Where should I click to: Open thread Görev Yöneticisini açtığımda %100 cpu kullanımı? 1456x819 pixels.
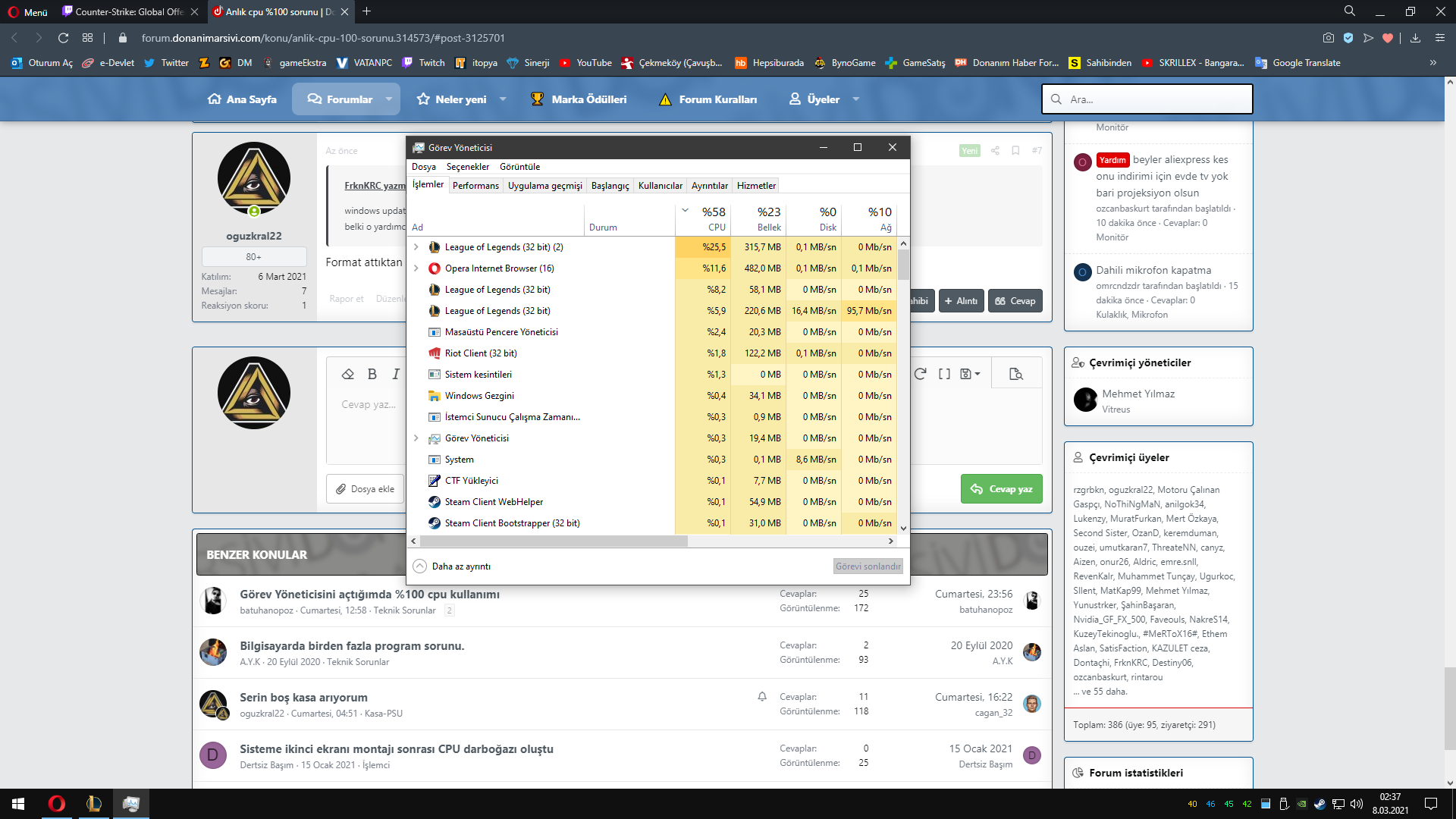point(369,595)
